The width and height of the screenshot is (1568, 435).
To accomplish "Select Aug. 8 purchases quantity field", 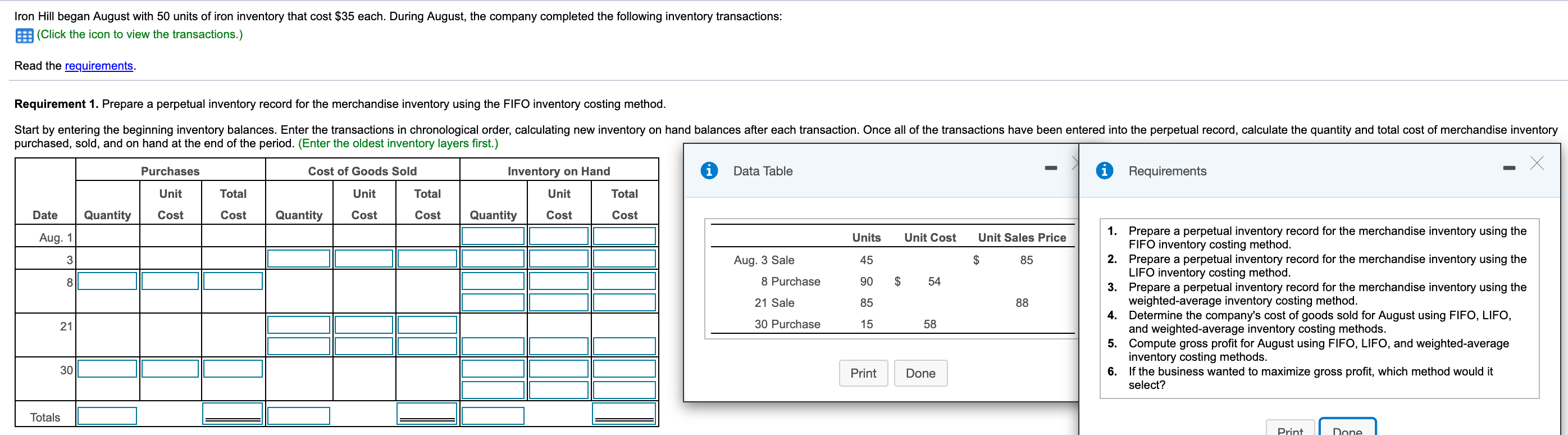I will tap(107, 281).
